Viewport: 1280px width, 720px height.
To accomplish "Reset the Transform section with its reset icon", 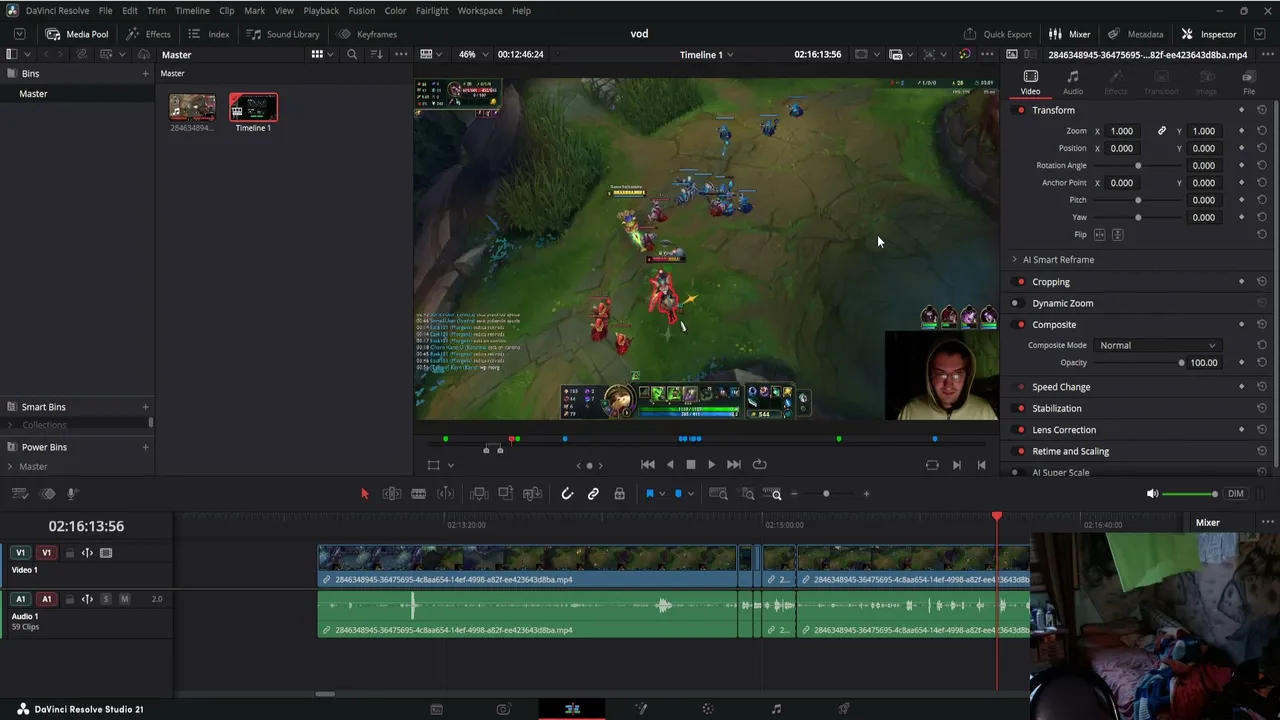I will click(1262, 110).
